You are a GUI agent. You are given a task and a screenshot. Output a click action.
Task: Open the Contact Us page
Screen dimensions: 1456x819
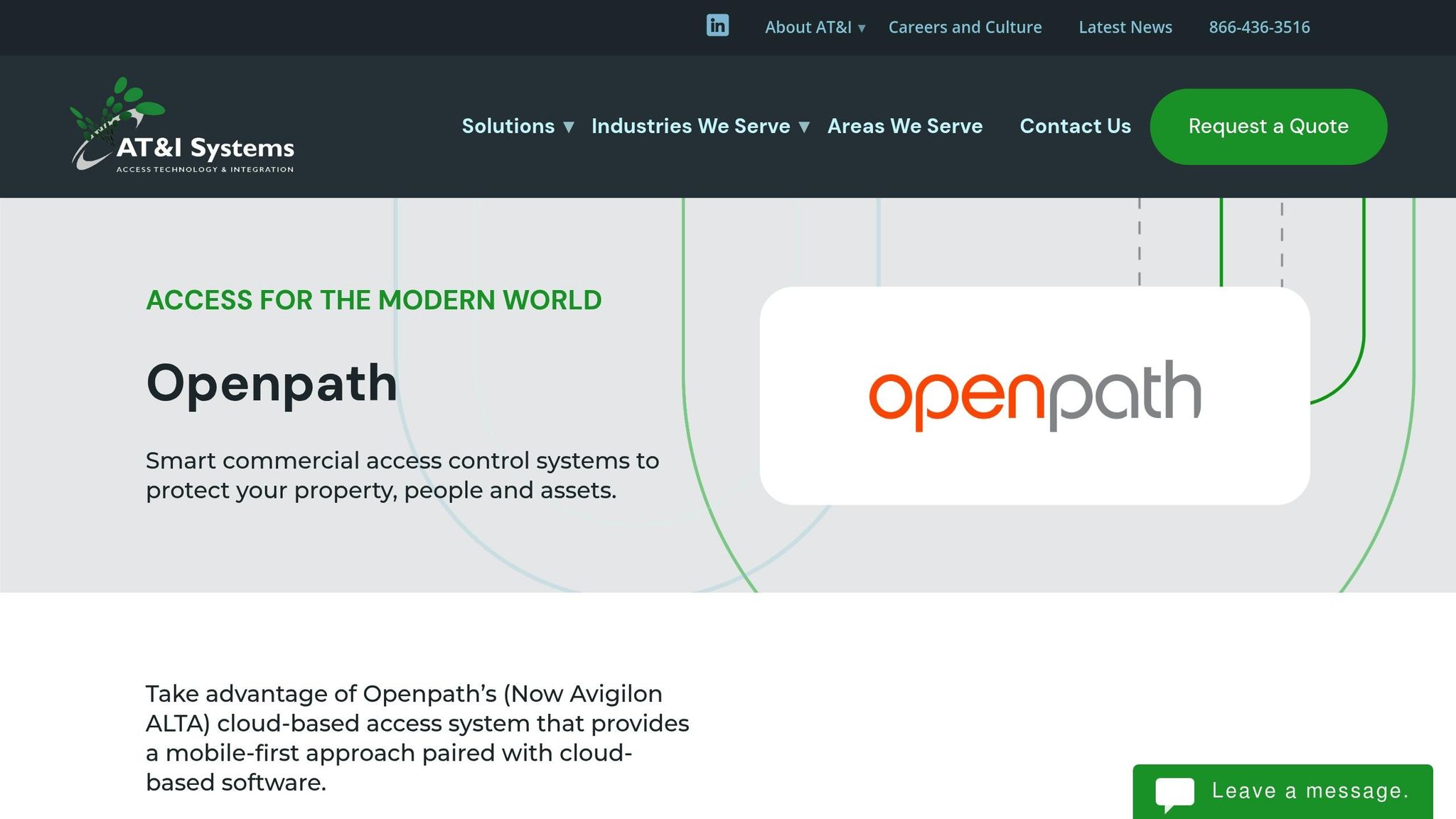coord(1075,126)
